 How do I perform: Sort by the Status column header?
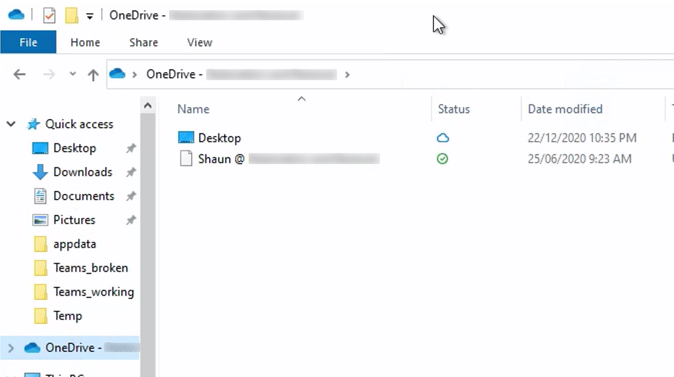coord(454,109)
